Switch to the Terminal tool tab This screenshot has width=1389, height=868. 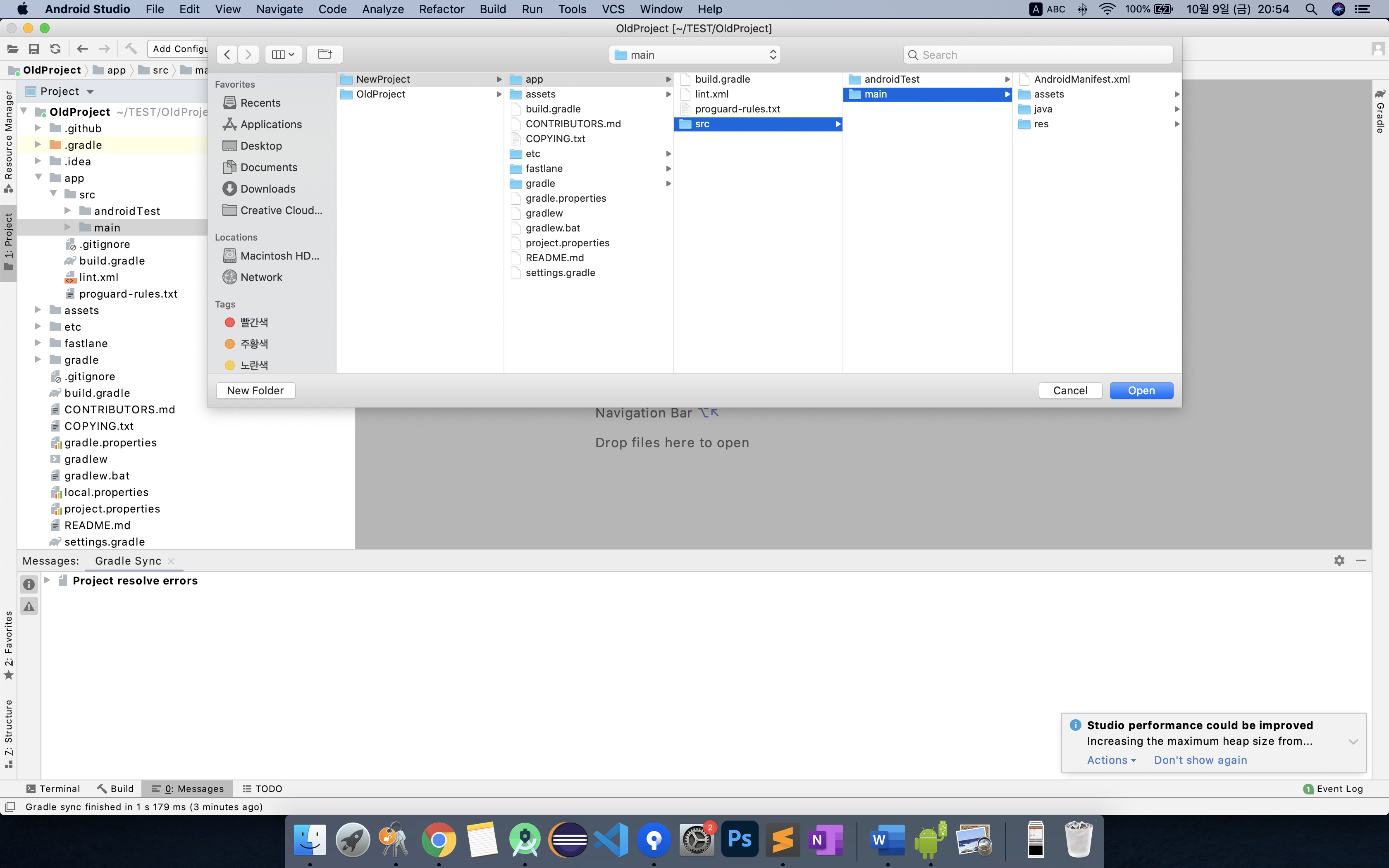[x=53, y=788]
